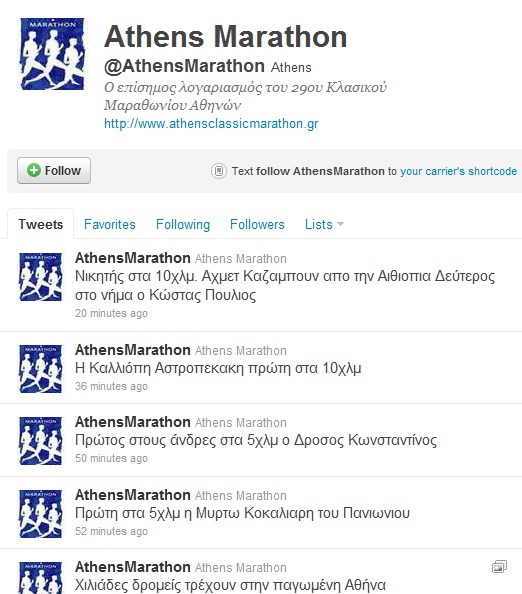Click the AthensMarathon username on the first tweet
The width and height of the screenshot is (522, 594).
(133, 258)
